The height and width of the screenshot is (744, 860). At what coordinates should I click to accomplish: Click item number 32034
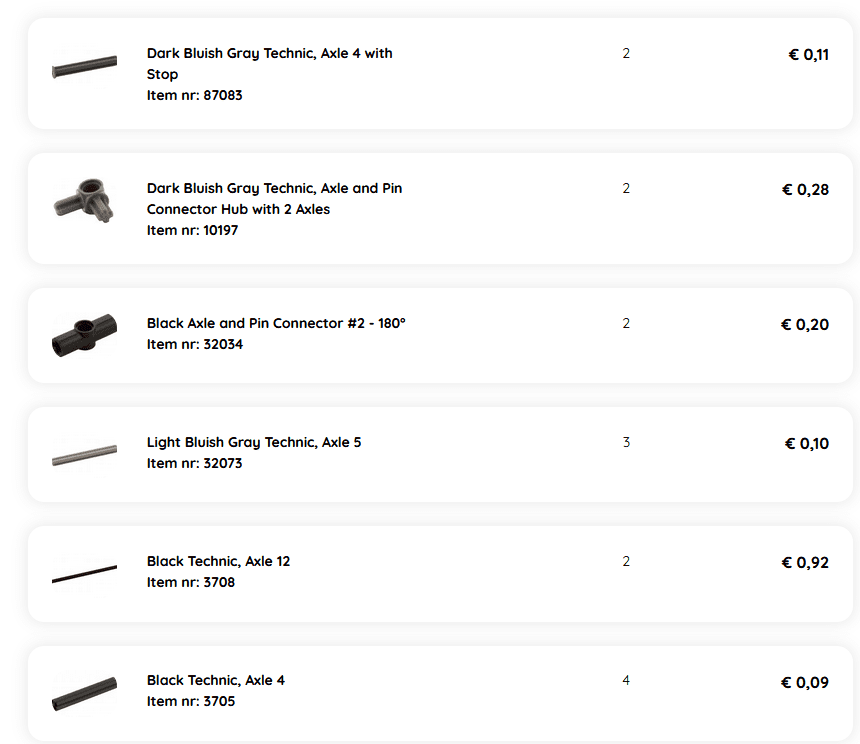[194, 344]
